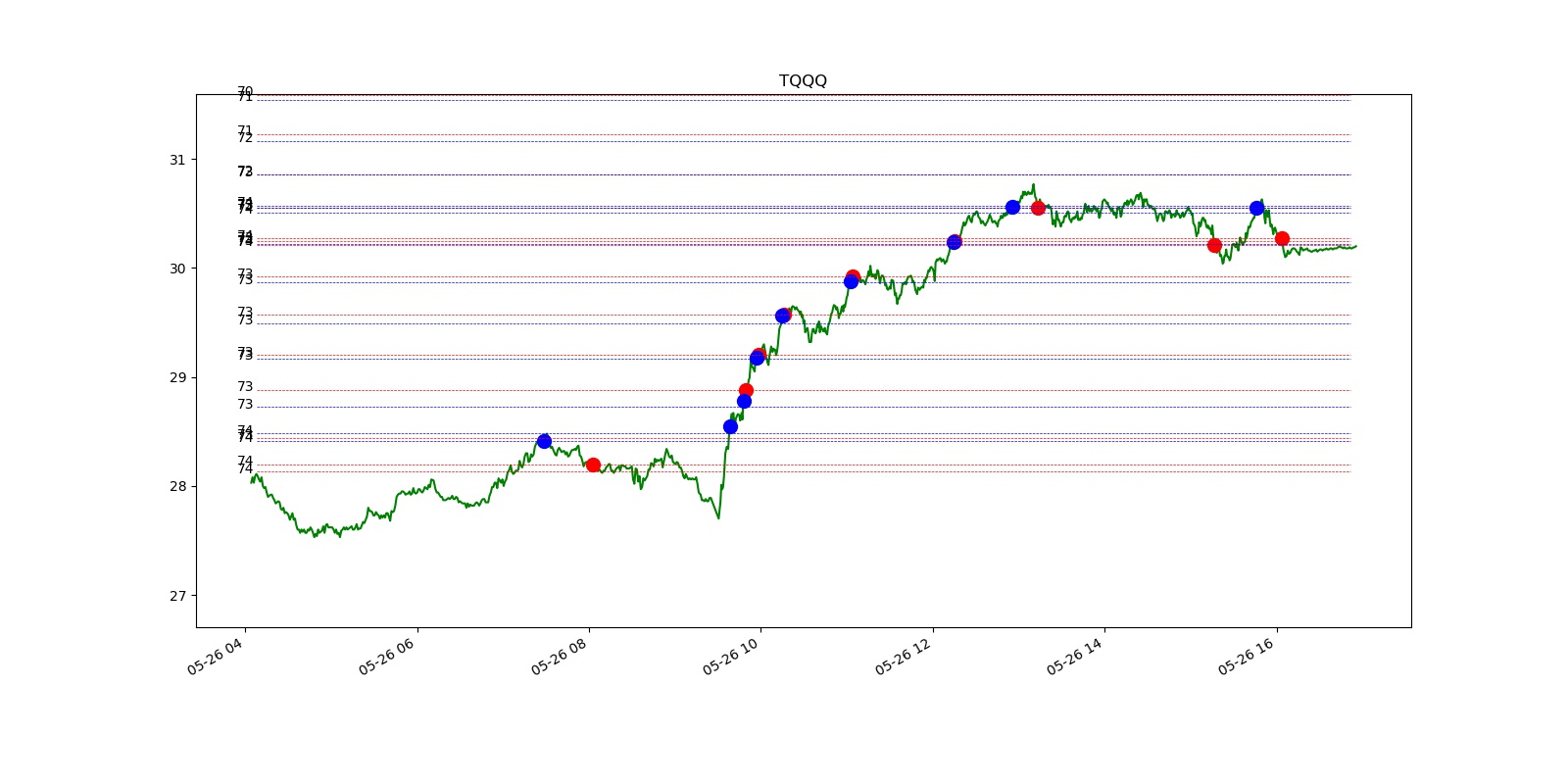The image size is (1568, 784).
Task: Click the TQQQ chart title
Action: click(x=803, y=80)
